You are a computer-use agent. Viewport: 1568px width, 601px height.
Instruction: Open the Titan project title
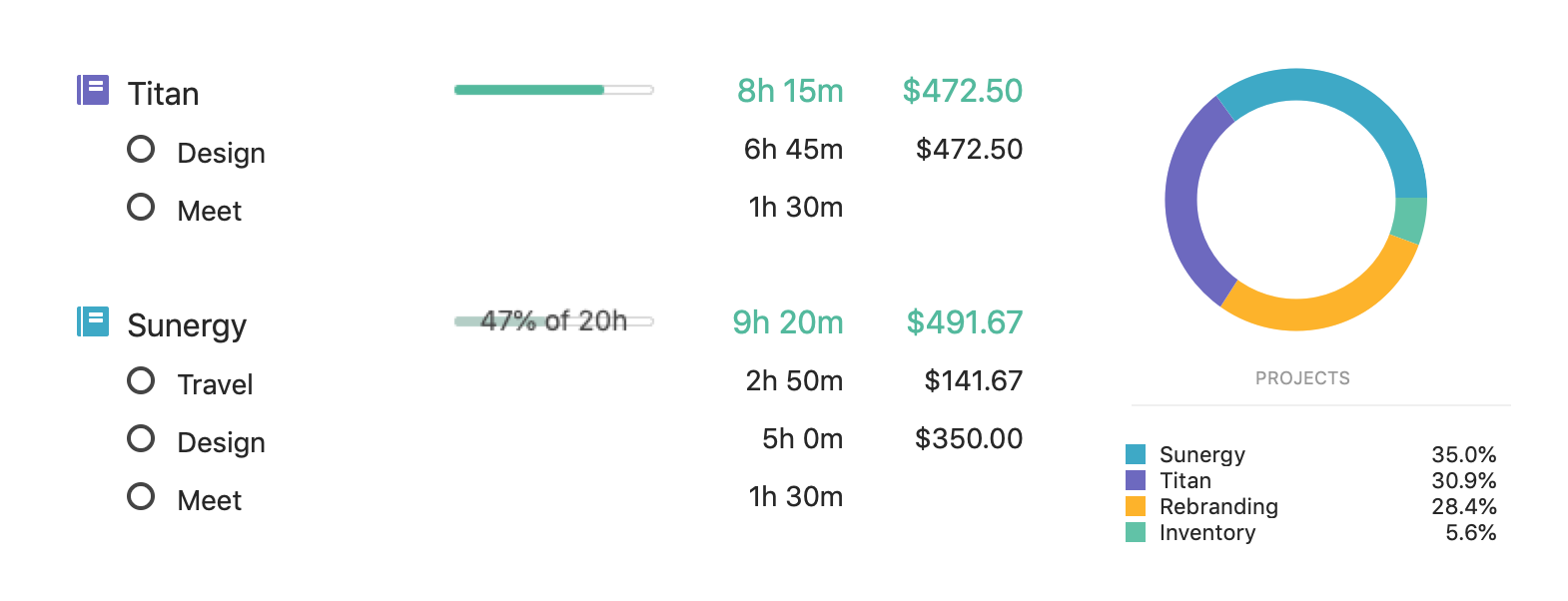pos(163,94)
